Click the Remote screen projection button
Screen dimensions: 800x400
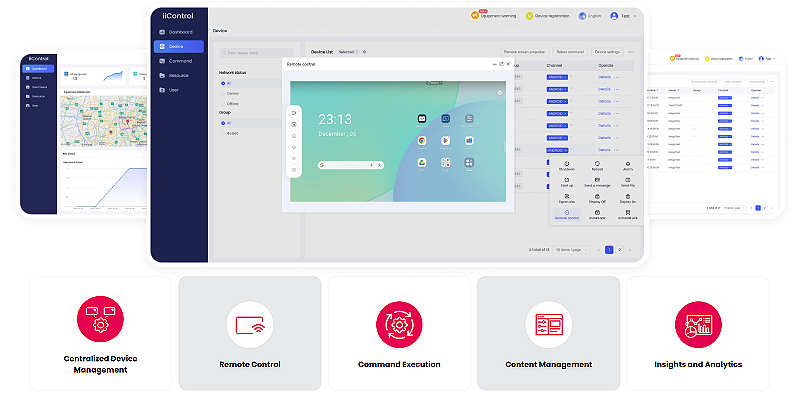(x=523, y=51)
